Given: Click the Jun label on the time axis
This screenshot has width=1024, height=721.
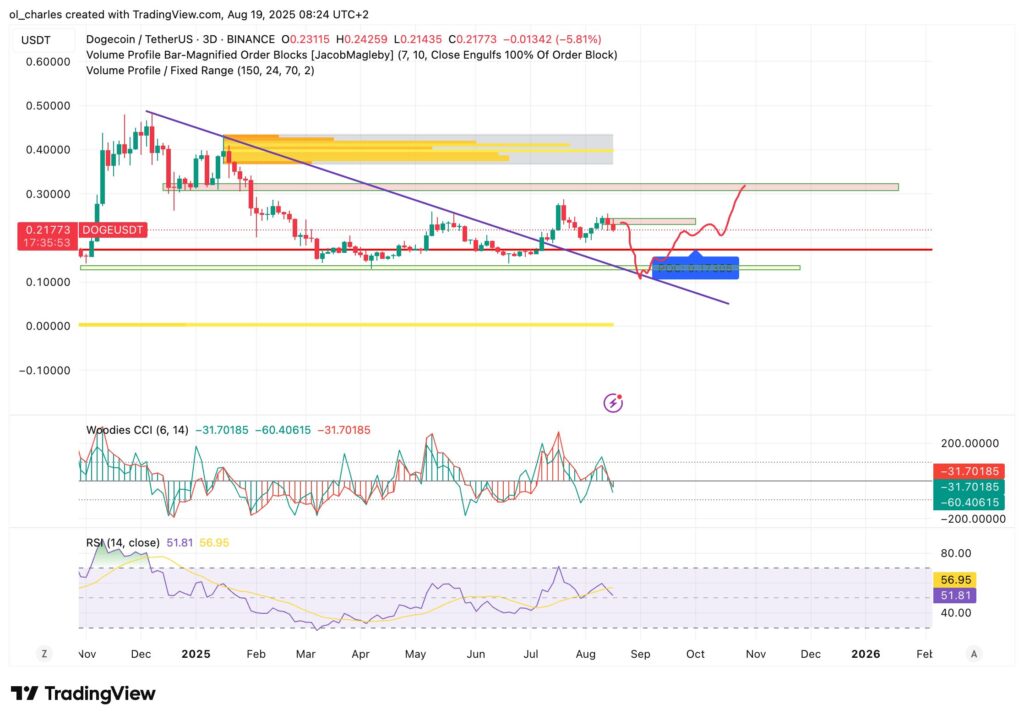Looking at the screenshot, I should tap(475, 653).
